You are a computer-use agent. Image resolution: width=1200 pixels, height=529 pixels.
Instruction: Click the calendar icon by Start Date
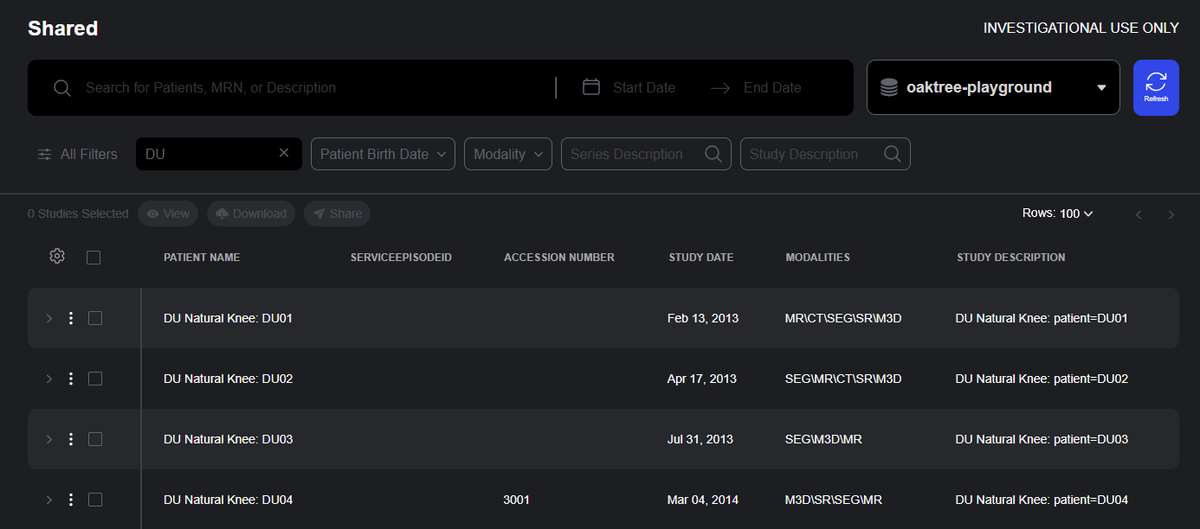tap(591, 87)
